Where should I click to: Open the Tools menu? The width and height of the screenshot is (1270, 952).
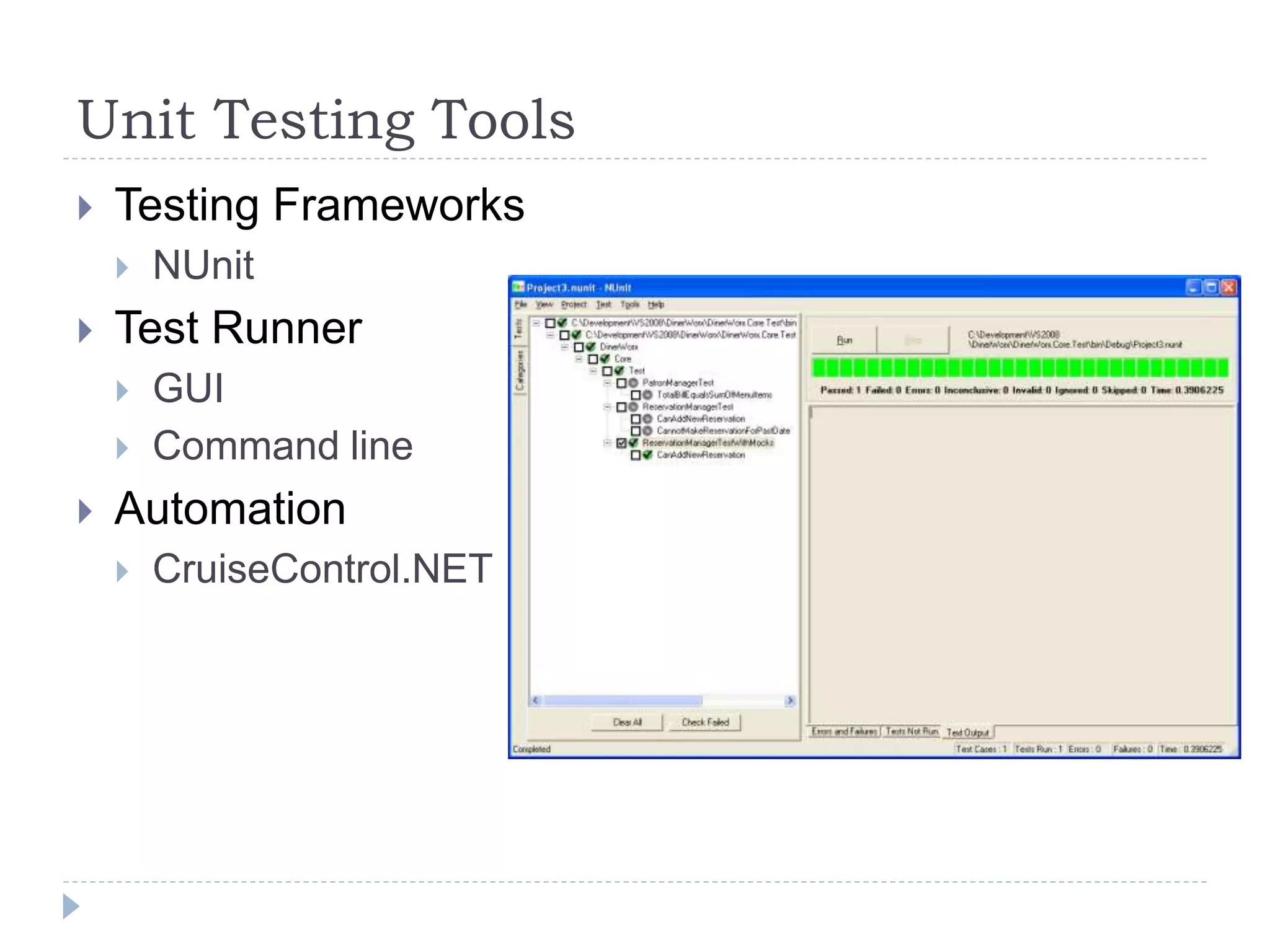click(x=629, y=305)
